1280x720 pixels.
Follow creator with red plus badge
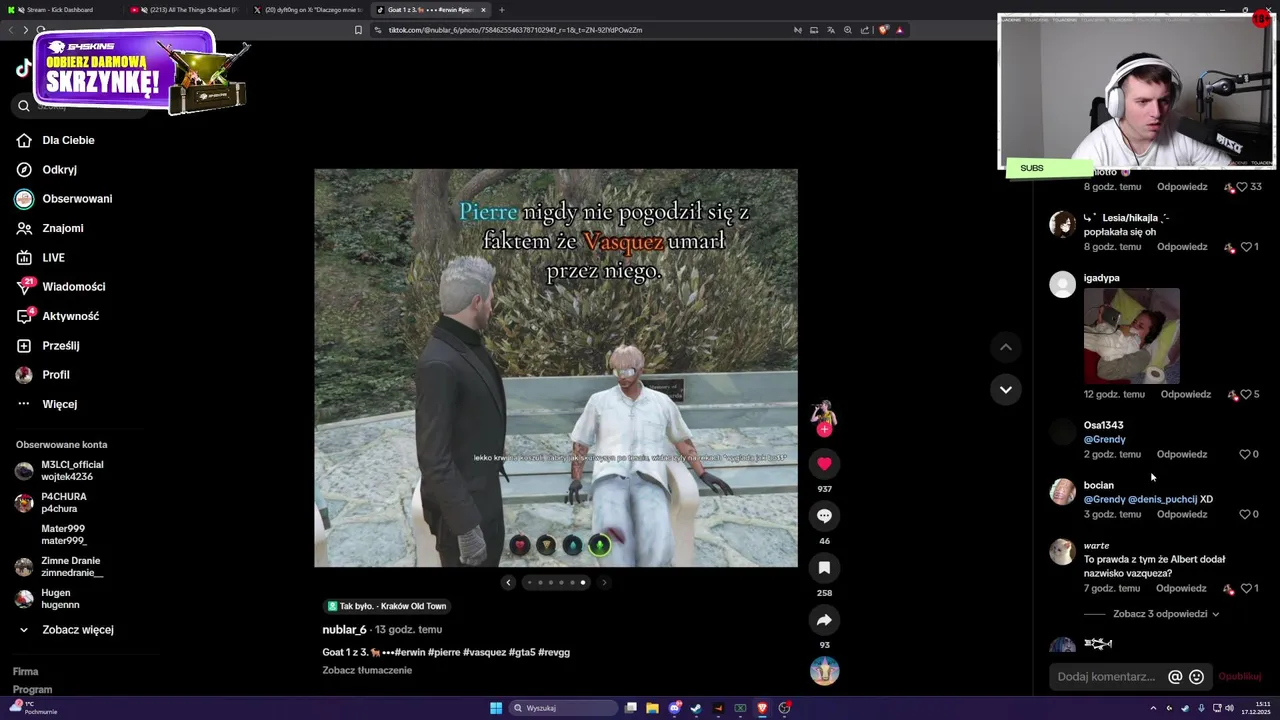[824, 430]
